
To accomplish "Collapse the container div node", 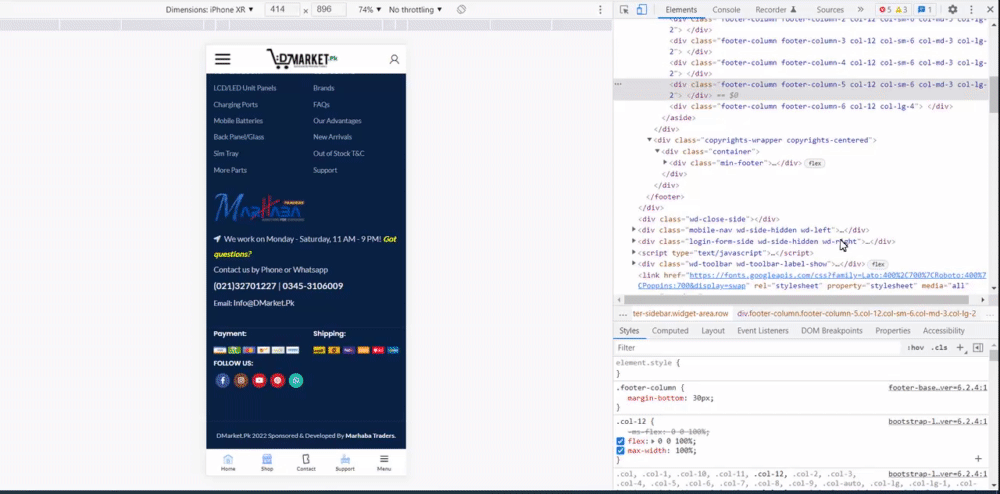I will 657,152.
